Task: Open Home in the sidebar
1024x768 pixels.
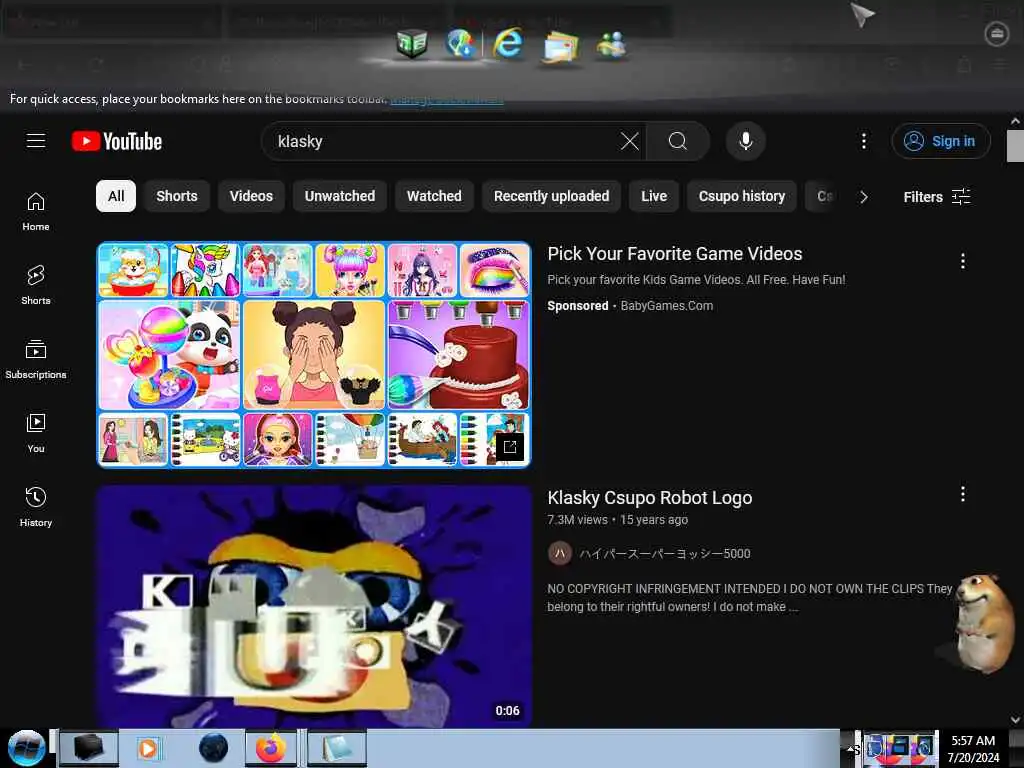Action: pos(36,212)
